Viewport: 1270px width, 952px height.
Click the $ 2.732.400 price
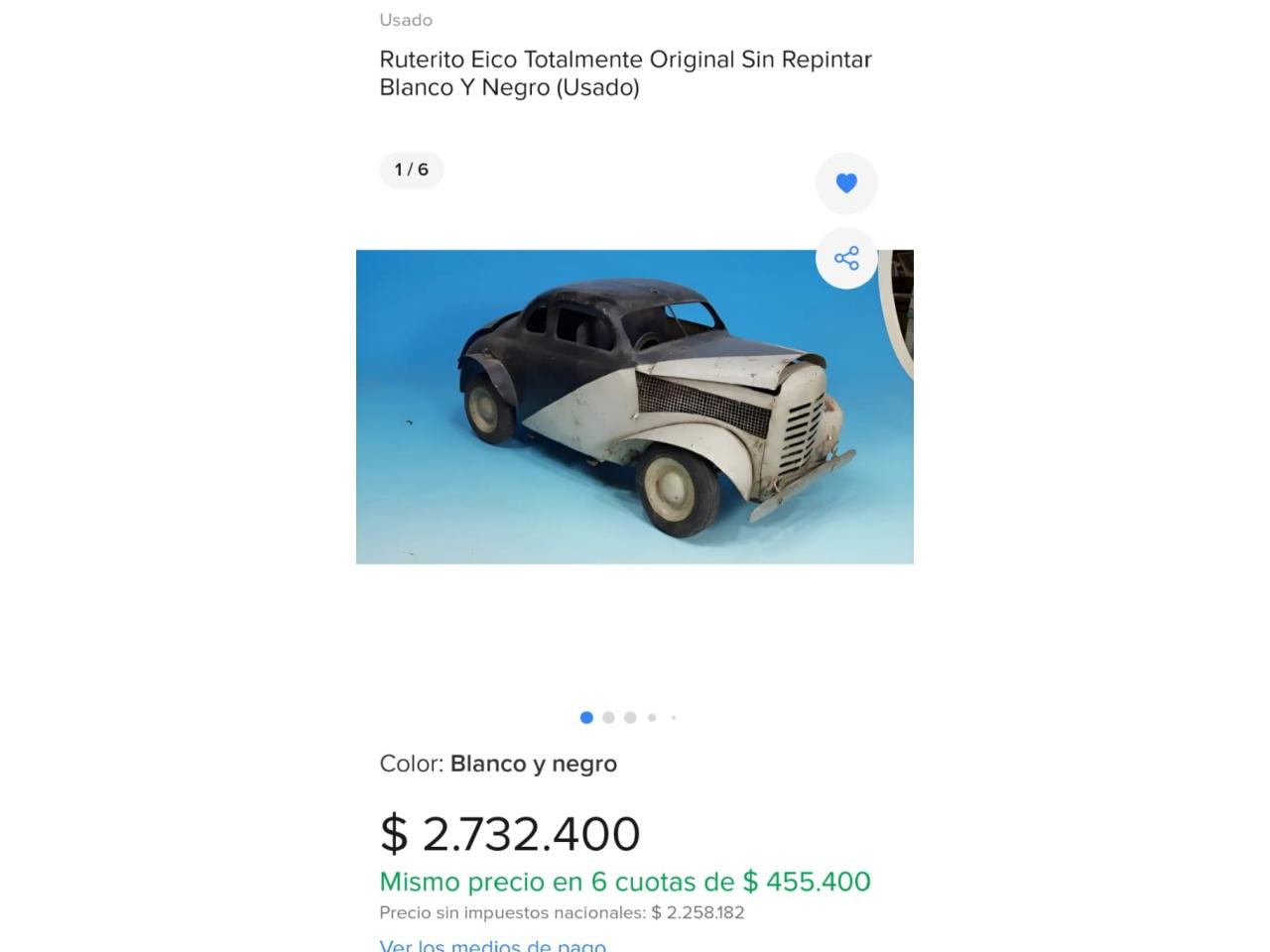click(x=510, y=833)
